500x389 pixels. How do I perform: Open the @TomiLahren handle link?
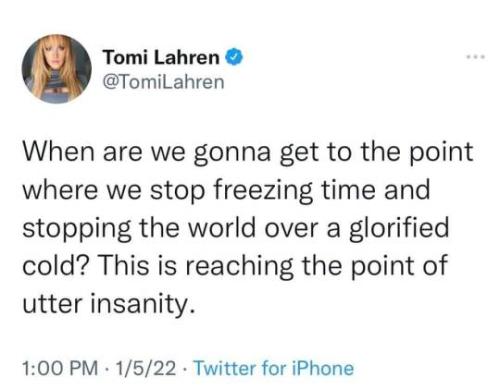click(163, 82)
